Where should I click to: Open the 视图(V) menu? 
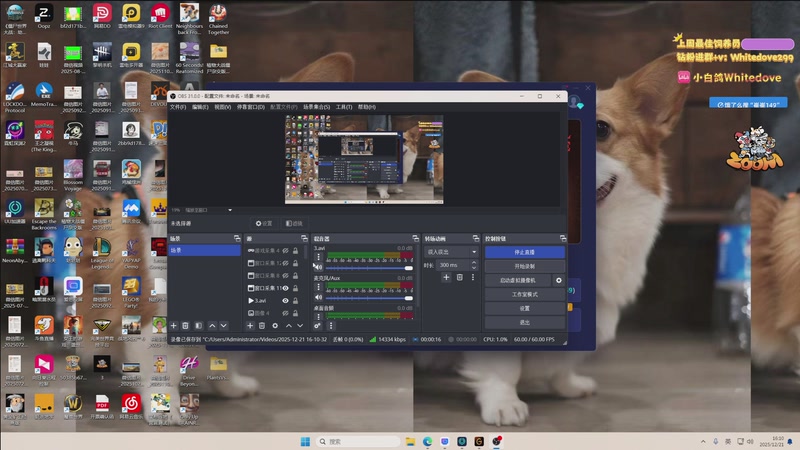click(x=222, y=107)
